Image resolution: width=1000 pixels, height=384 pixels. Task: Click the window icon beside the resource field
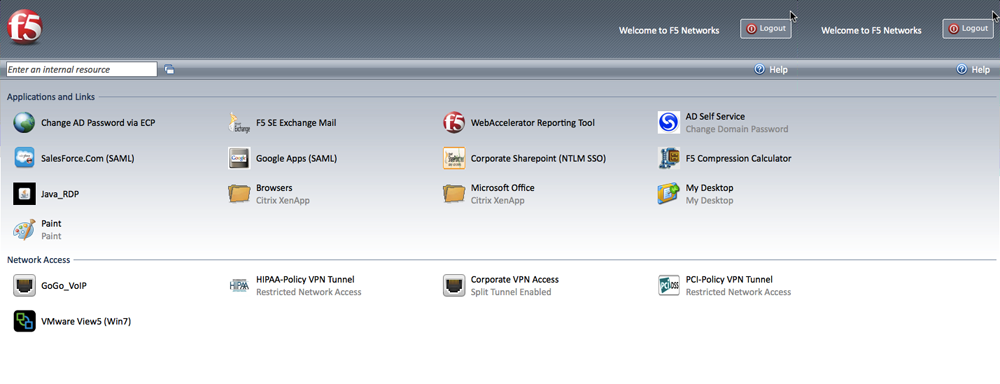click(169, 70)
